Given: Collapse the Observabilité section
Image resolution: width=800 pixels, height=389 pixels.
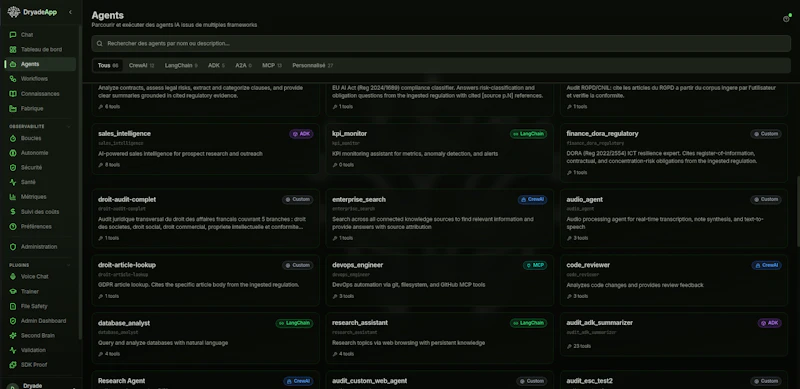Looking at the screenshot, I should 69,127.
